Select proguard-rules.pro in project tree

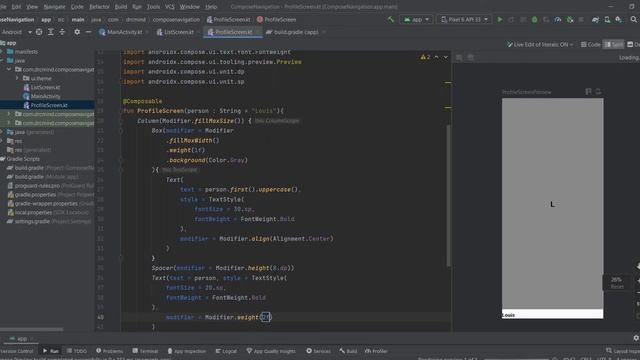pos(37,186)
